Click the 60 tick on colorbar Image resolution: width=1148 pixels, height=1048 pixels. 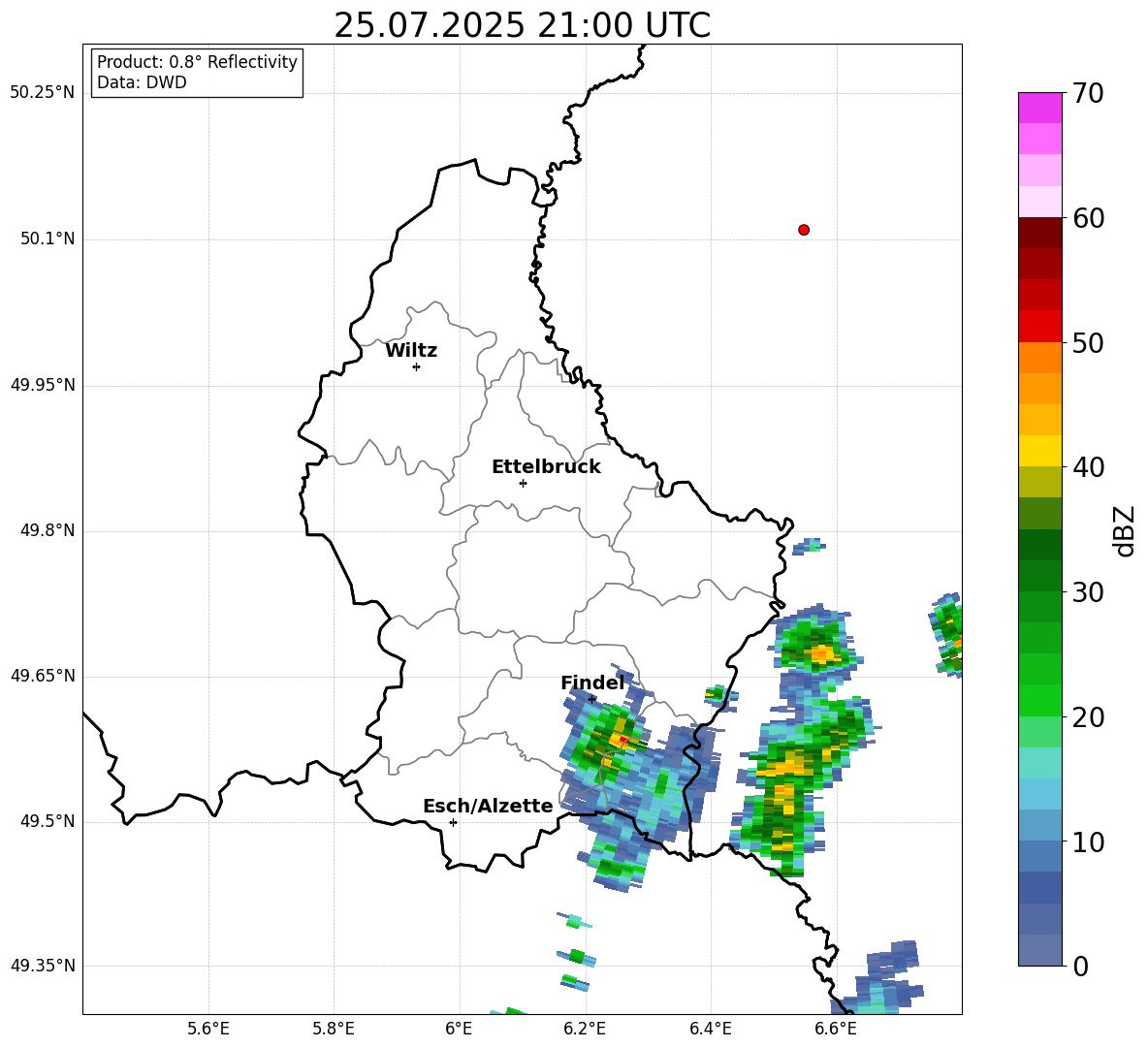point(1087,218)
